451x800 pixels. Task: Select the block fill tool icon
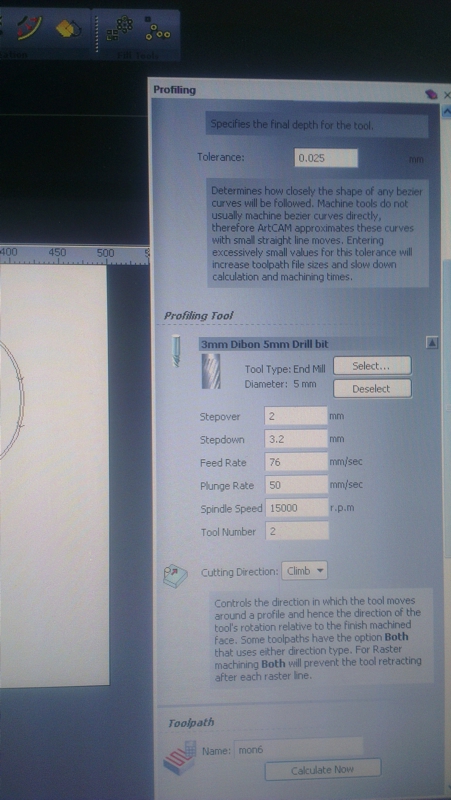point(119,29)
